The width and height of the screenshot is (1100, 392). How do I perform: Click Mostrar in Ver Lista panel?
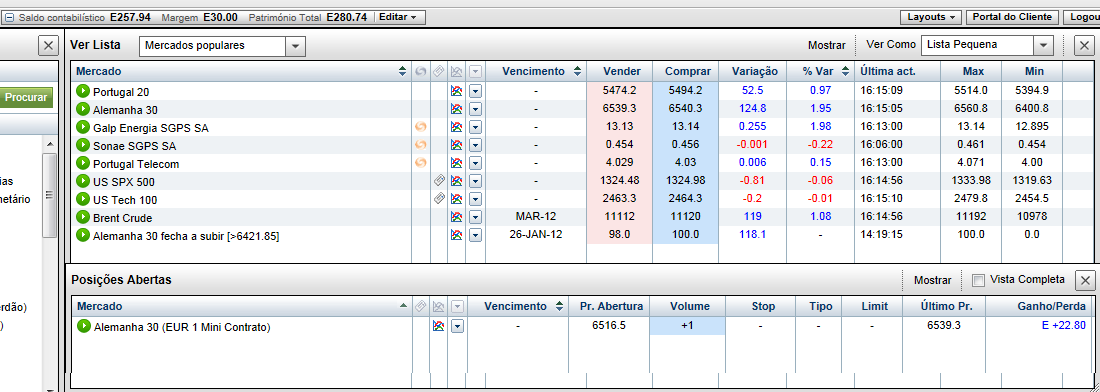click(826, 45)
